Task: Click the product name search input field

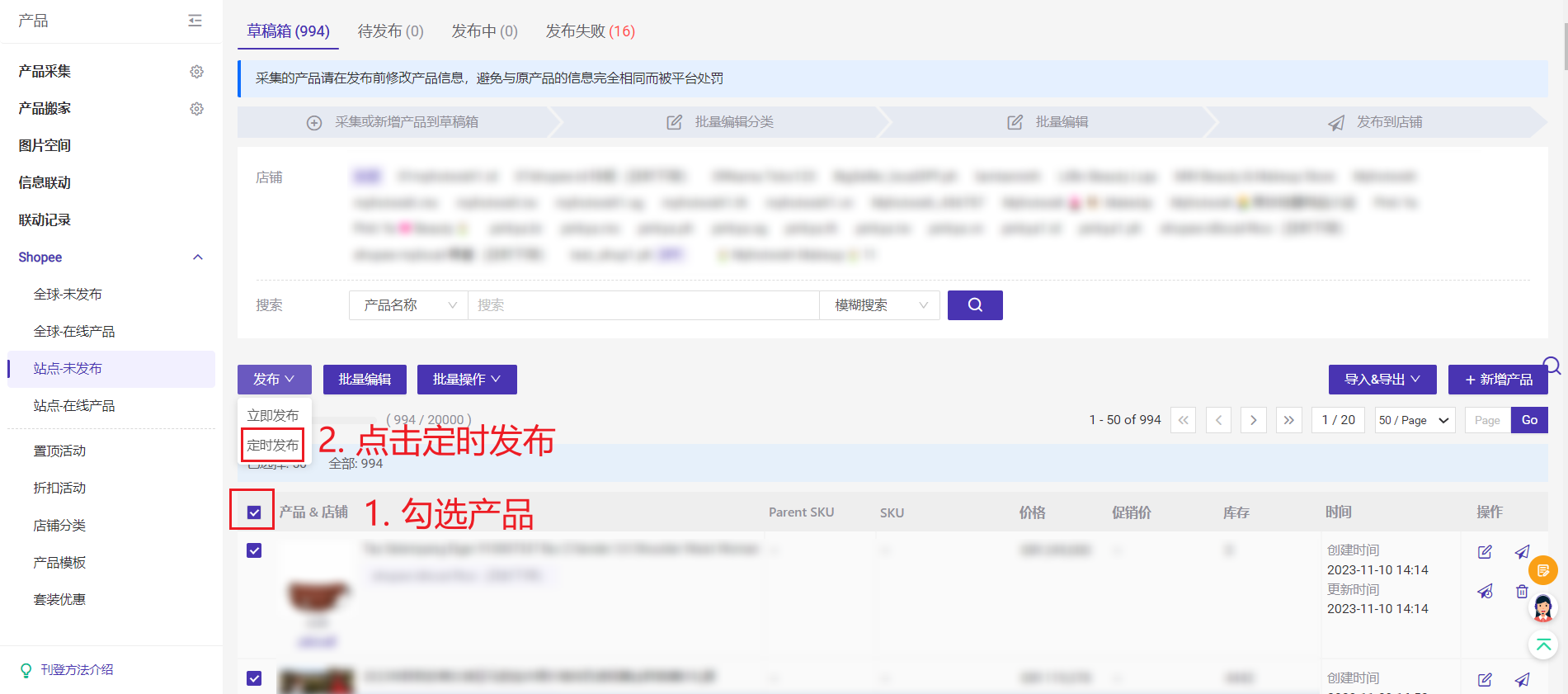Action: coord(643,305)
